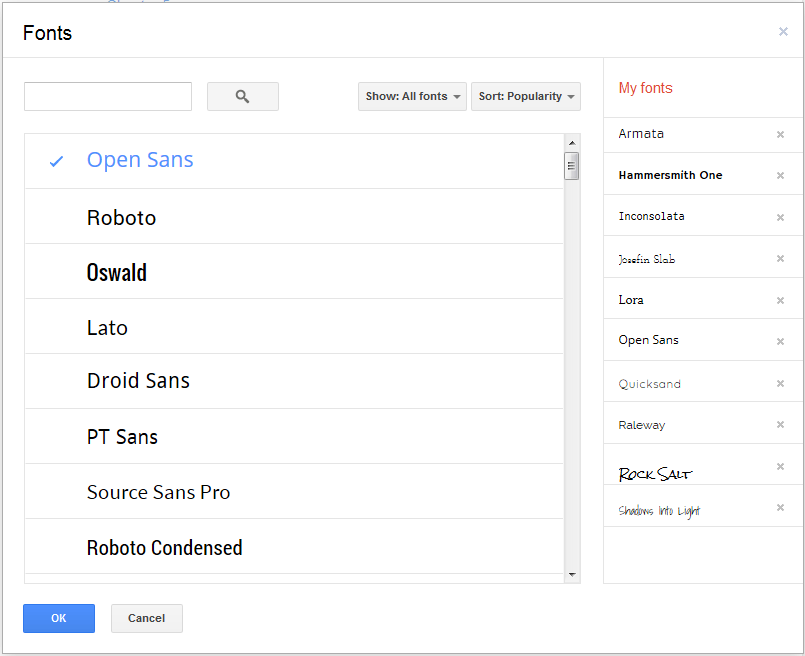
Task: Cancel the Fonts dialog
Action: tap(147, 618)
